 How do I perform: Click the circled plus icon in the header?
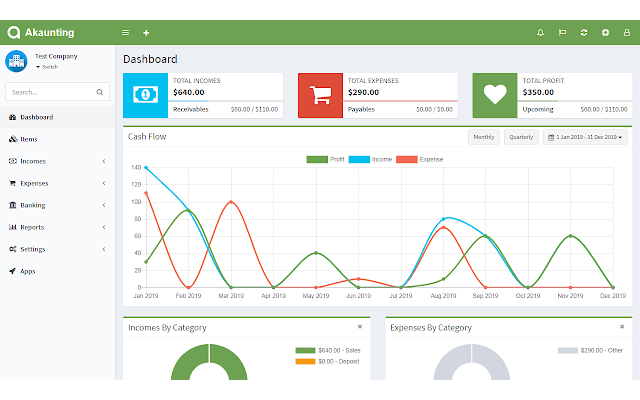[605, 32]
